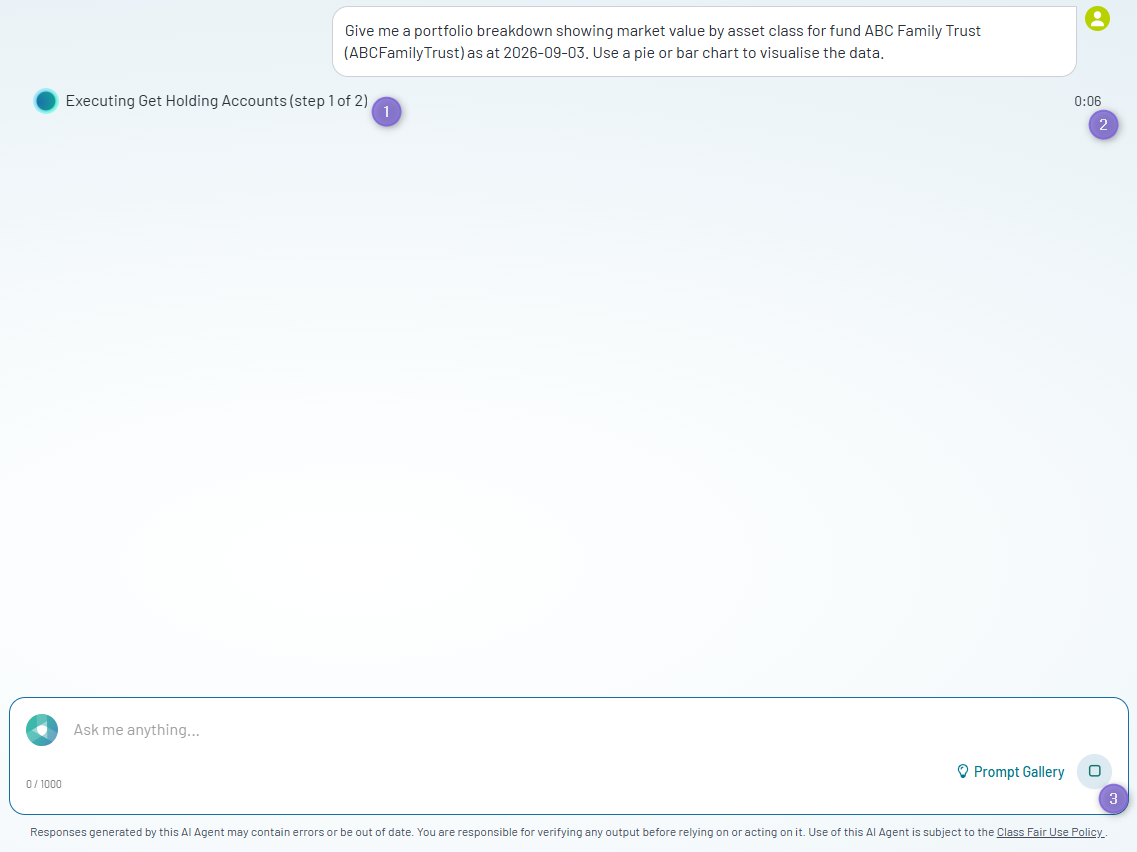Click the 0 / 1000 character counter

click(44, 784)
